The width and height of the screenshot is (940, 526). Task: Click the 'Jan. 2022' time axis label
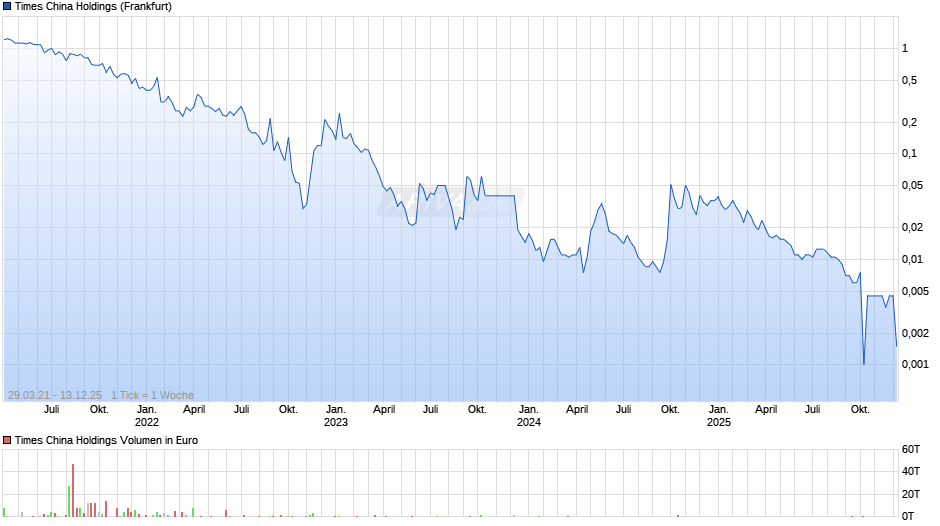[147, 416]
